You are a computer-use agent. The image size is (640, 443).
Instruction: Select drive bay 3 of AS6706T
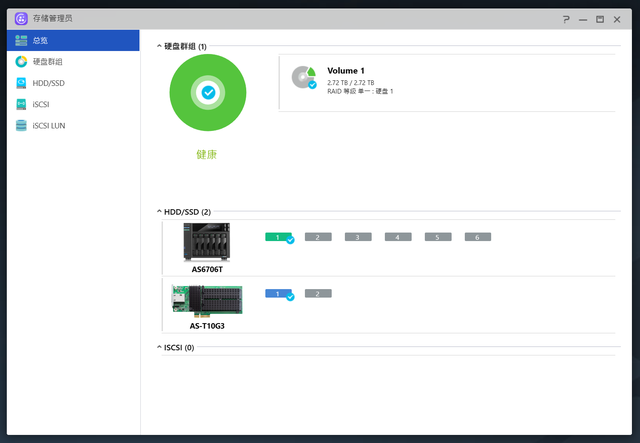tap(358, 237)
